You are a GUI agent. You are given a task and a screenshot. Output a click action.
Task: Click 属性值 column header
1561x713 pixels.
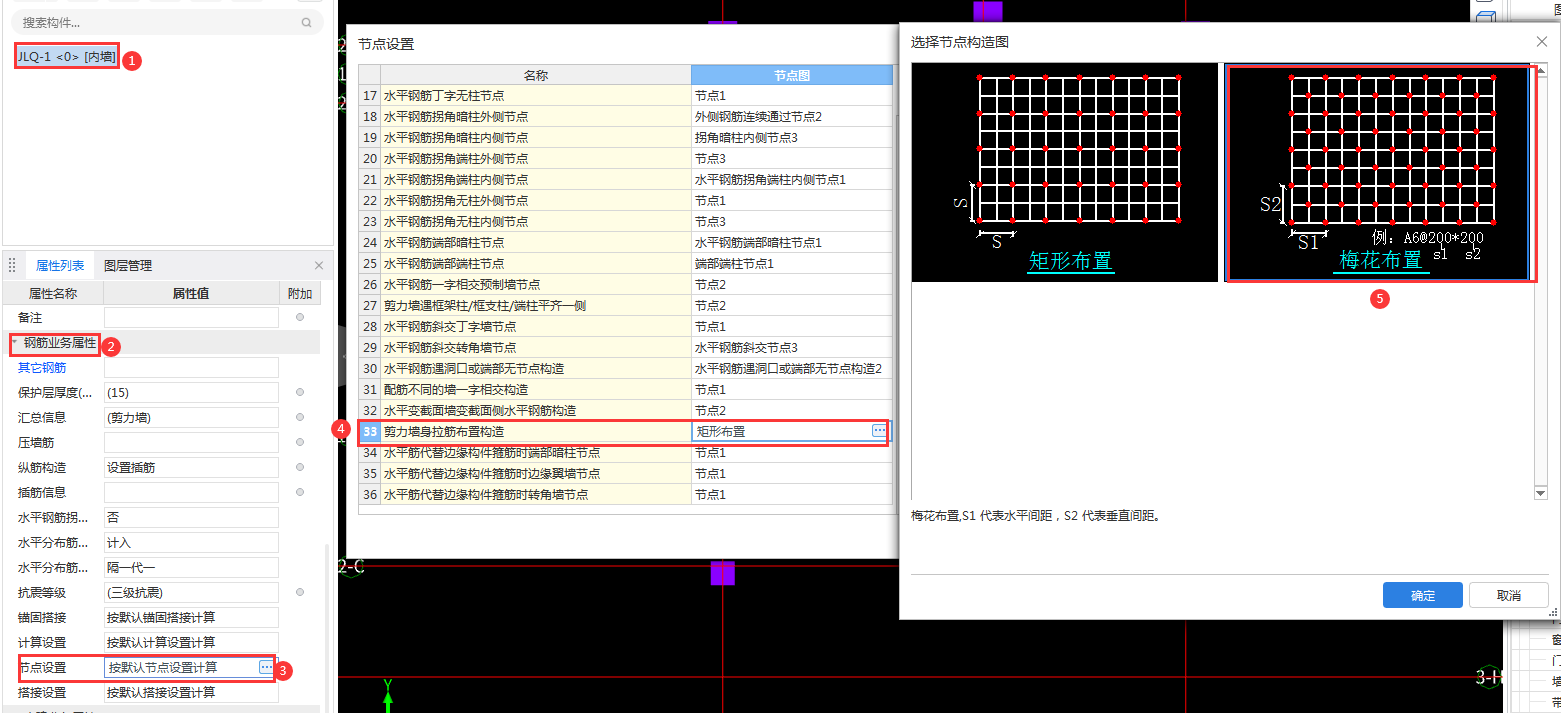[191, 294]
